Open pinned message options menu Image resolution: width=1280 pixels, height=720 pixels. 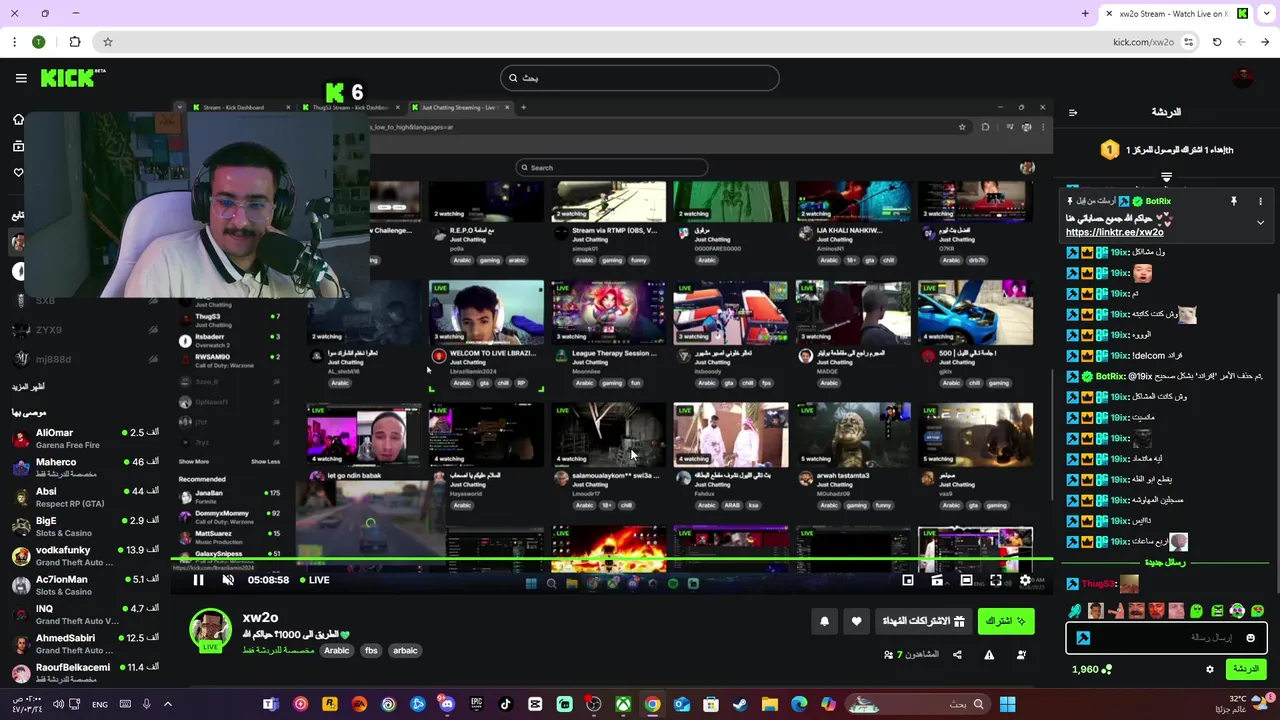point(1260,201)
